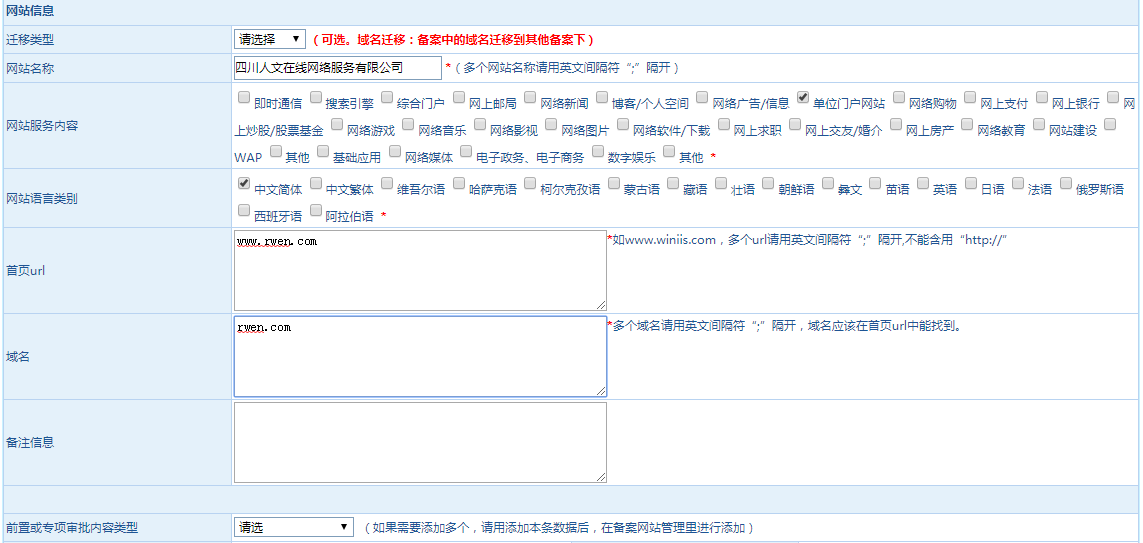Select the 英语 language checkbox
This screenshot has width=1143, height=543.
click(x=923, y=184)
